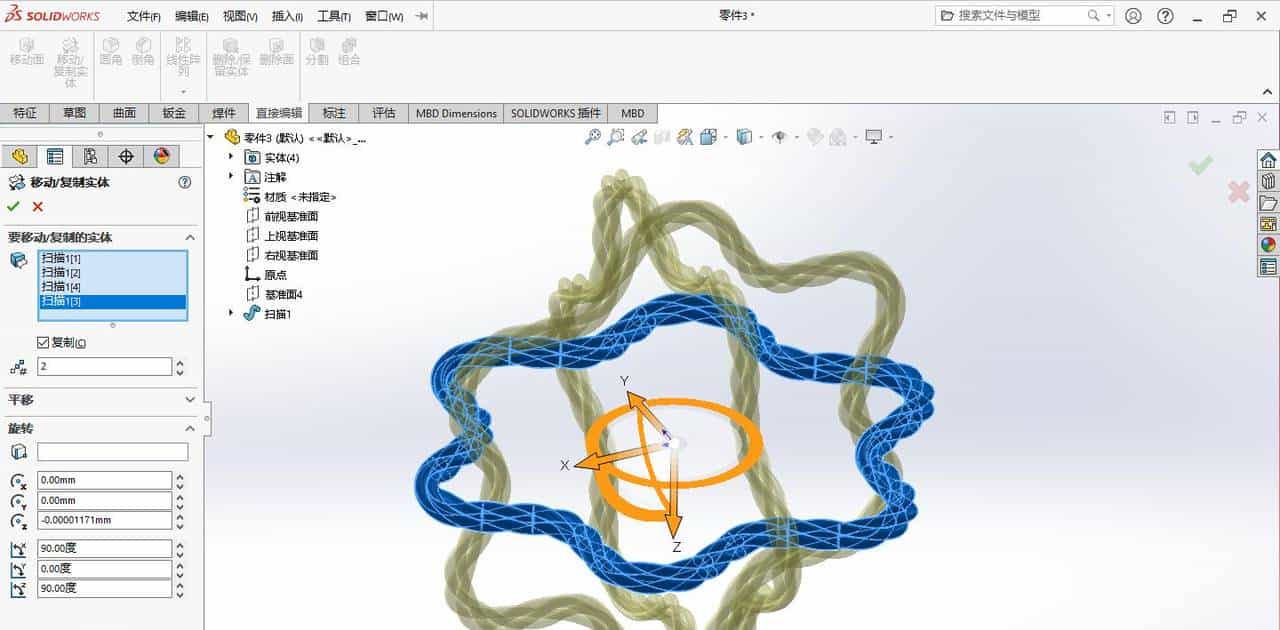Image resolution: width=1280 pixels, height=630 pixels.
Task: Click the green check to confirm 移动/复制实体
Action: 12,207
